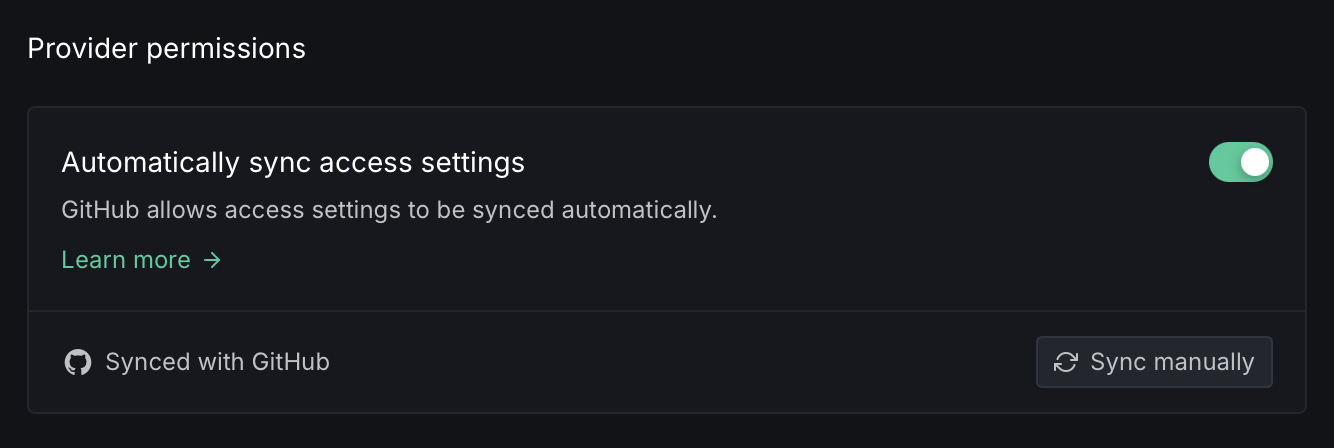This screenshot has width=1334, height=448.
Task: Click the Provider permissions heading
Action: click(166, 48)
